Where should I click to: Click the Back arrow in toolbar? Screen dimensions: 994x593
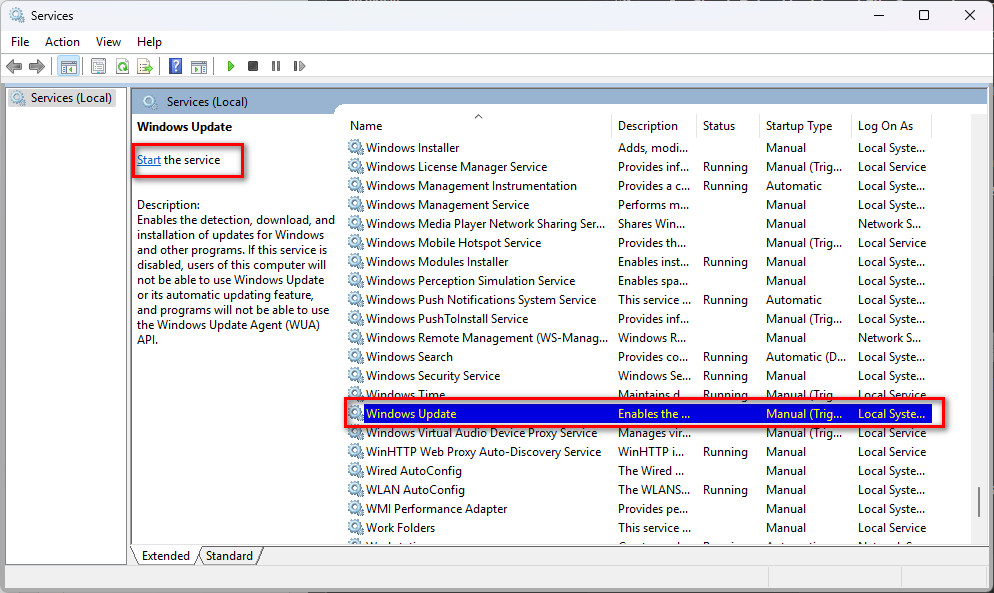coord(14,66)
